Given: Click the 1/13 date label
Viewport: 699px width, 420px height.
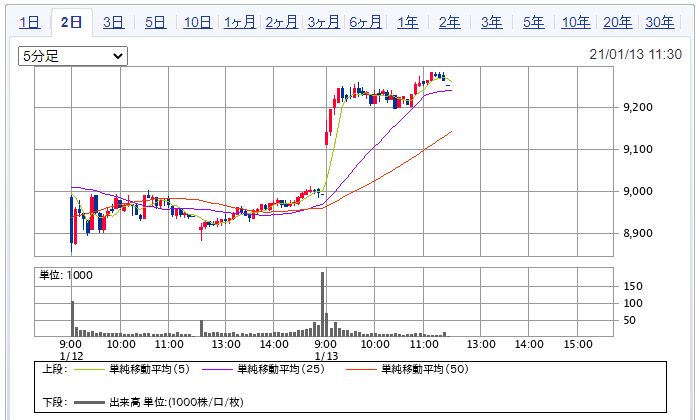Looking at the screenshot, I should click(326, 356).
